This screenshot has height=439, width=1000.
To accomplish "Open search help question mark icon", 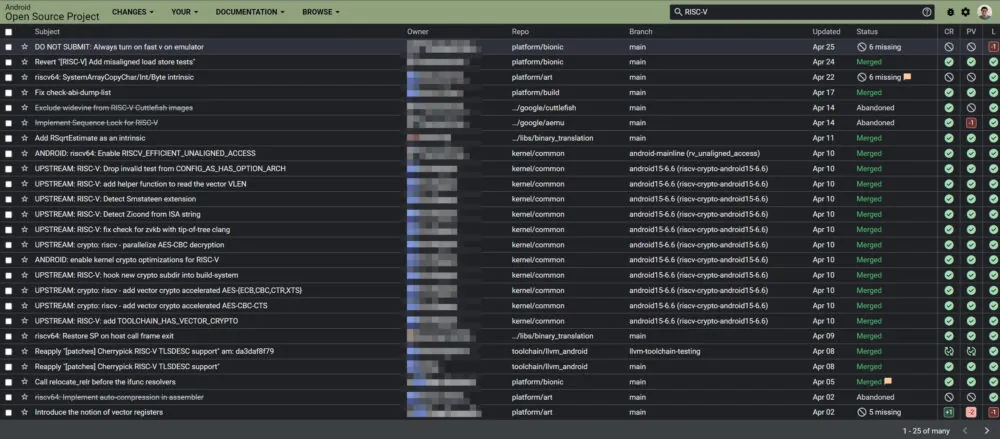I will (x=926, y=12).
